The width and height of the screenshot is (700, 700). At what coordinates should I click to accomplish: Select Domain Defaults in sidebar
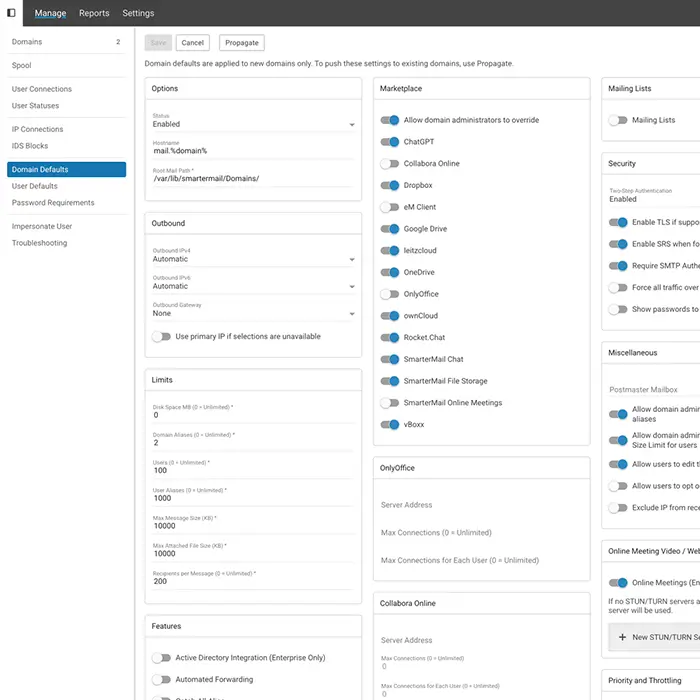point(67,169)
